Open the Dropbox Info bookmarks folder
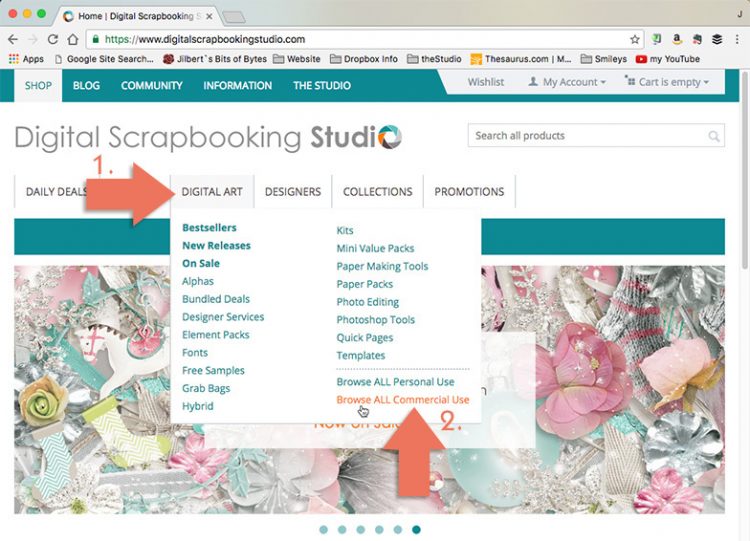 click(364, 59)
